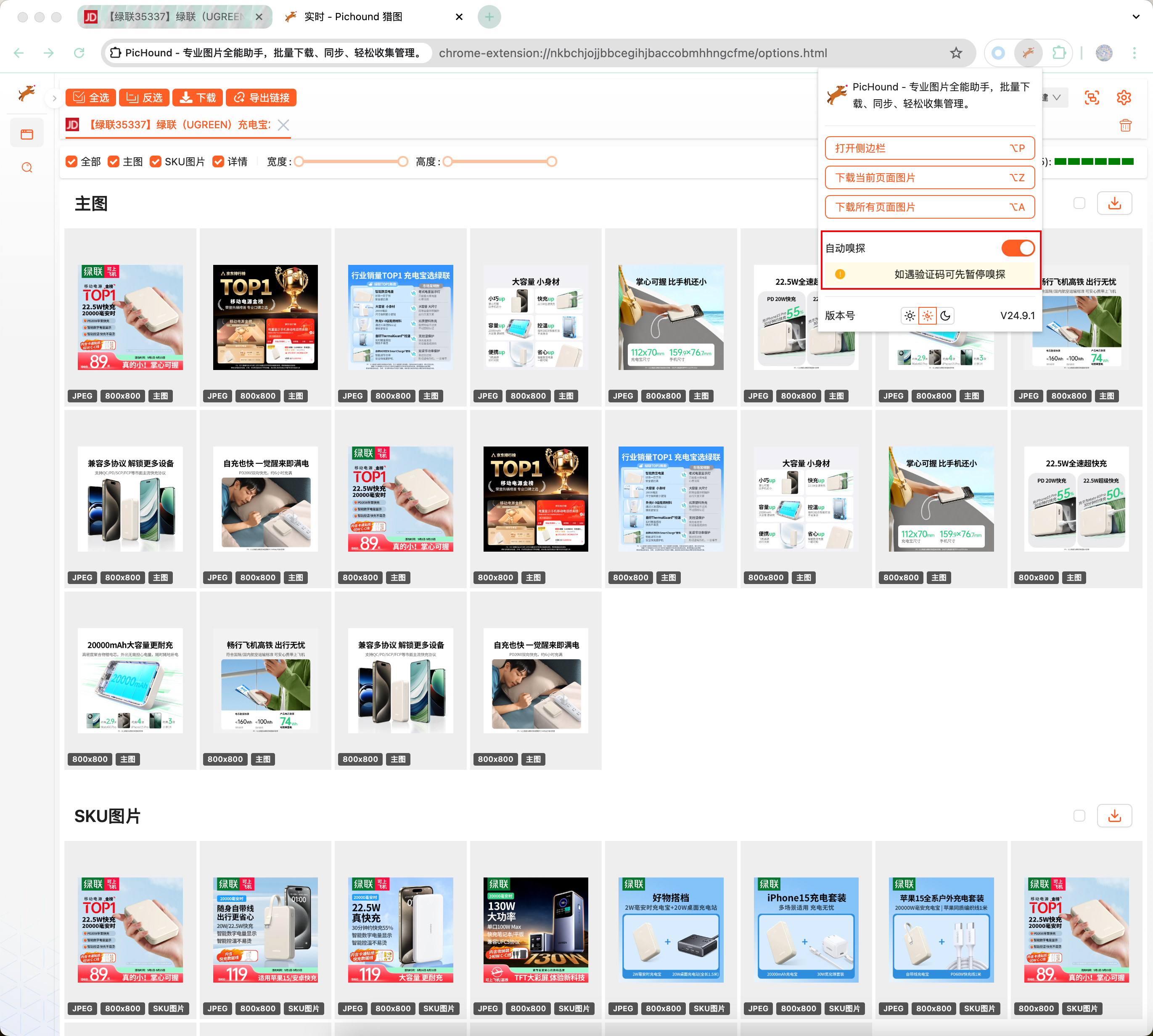Screen dimensions: 1153x1036
Task: Uncheck the SKU图片 filter checkbox
Action: (x=156, y=161)
